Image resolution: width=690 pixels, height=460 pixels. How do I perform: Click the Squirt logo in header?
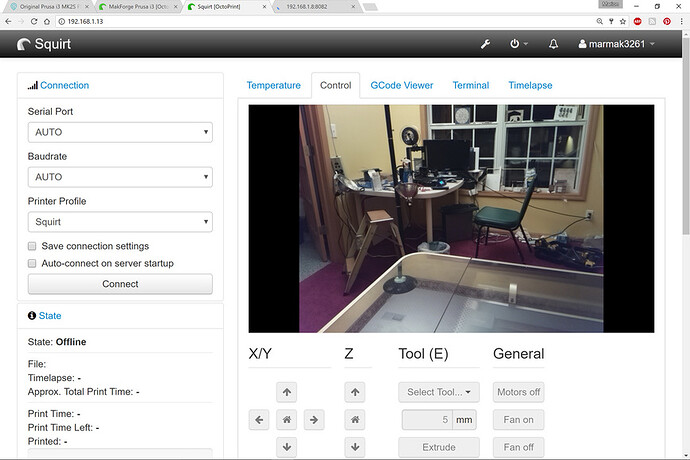pos(44,44)
